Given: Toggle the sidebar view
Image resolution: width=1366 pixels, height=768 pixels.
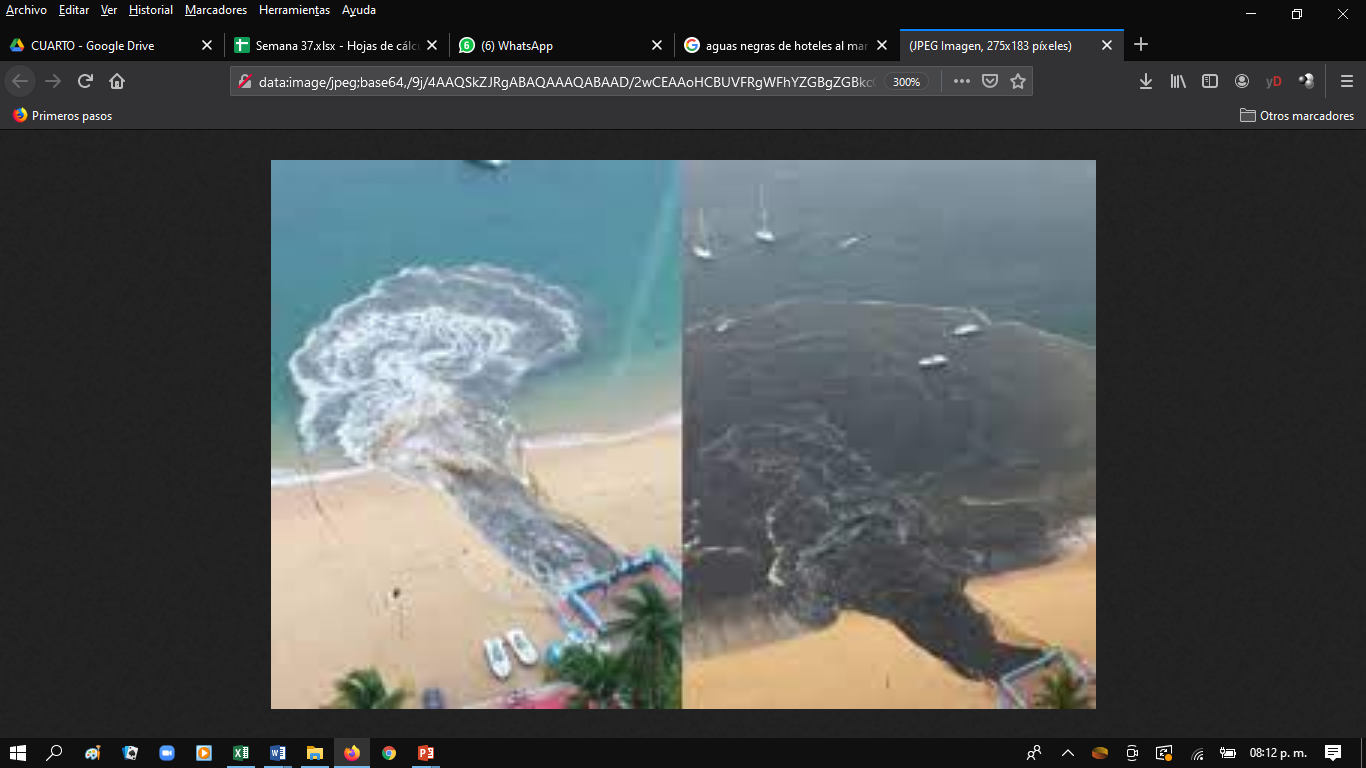Looking at the screenshot, I should (x=1210, y=81).
